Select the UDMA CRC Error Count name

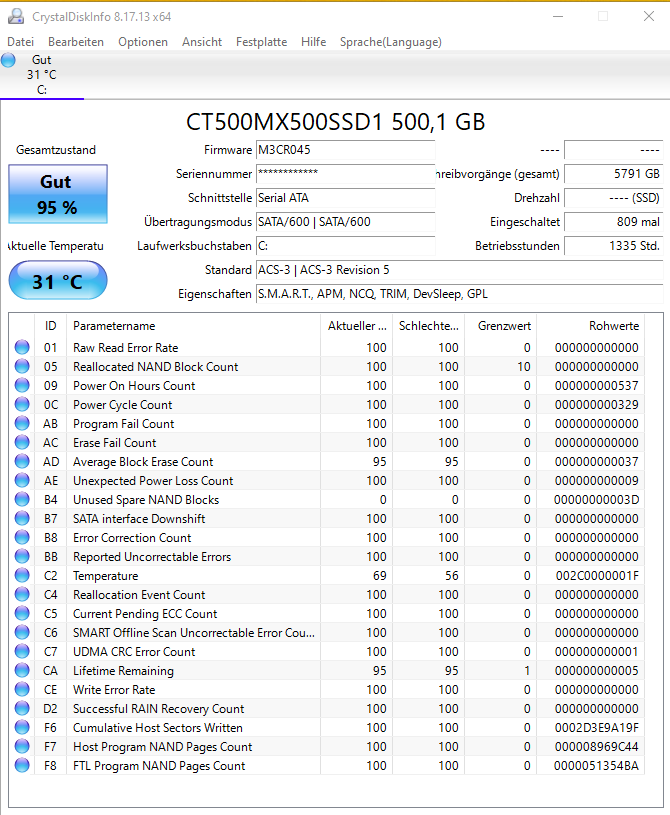pyautogui.click(x=134, y=652)
